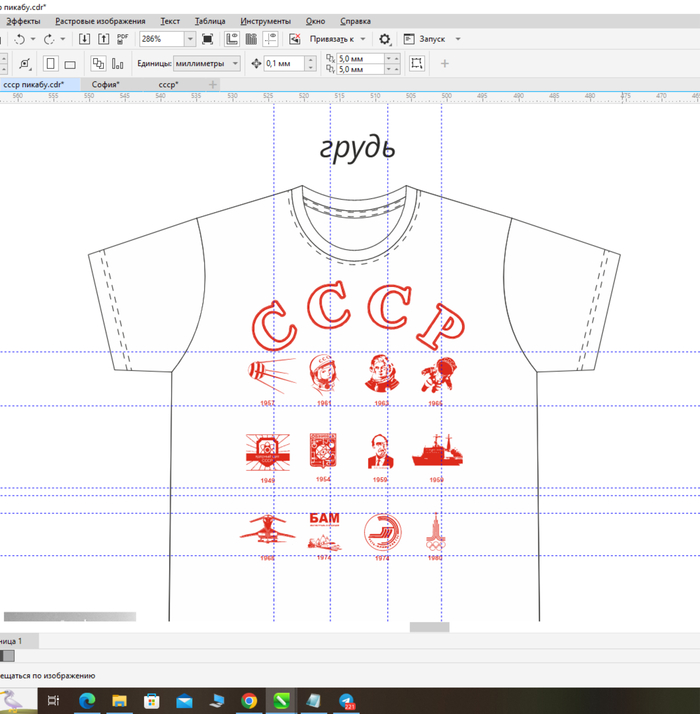The image size is (700, 714).
Task: Open Telegram from the taskbar
Action: pos(346,700)
